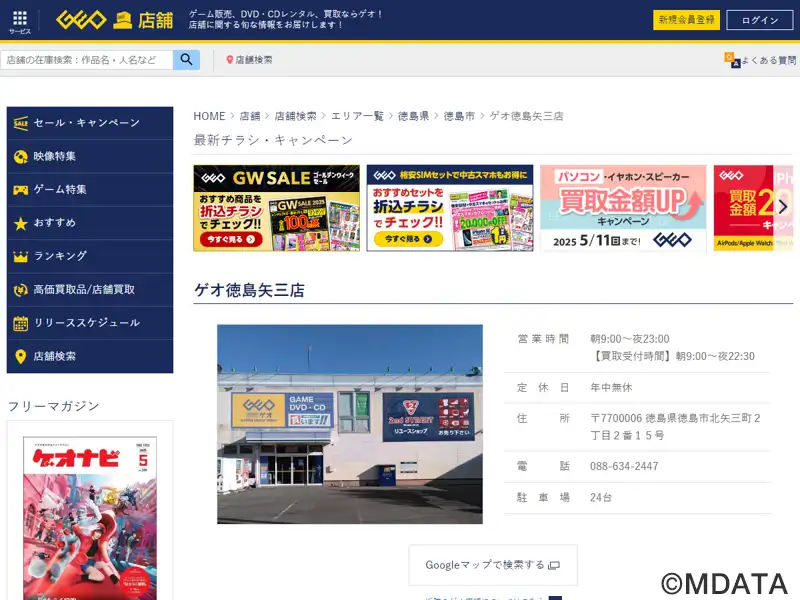This screenshot has width=800, height=600.
Task: Click the yellow pin icon in sidebar
Action: pyautogui.click(x=20, y=357)
